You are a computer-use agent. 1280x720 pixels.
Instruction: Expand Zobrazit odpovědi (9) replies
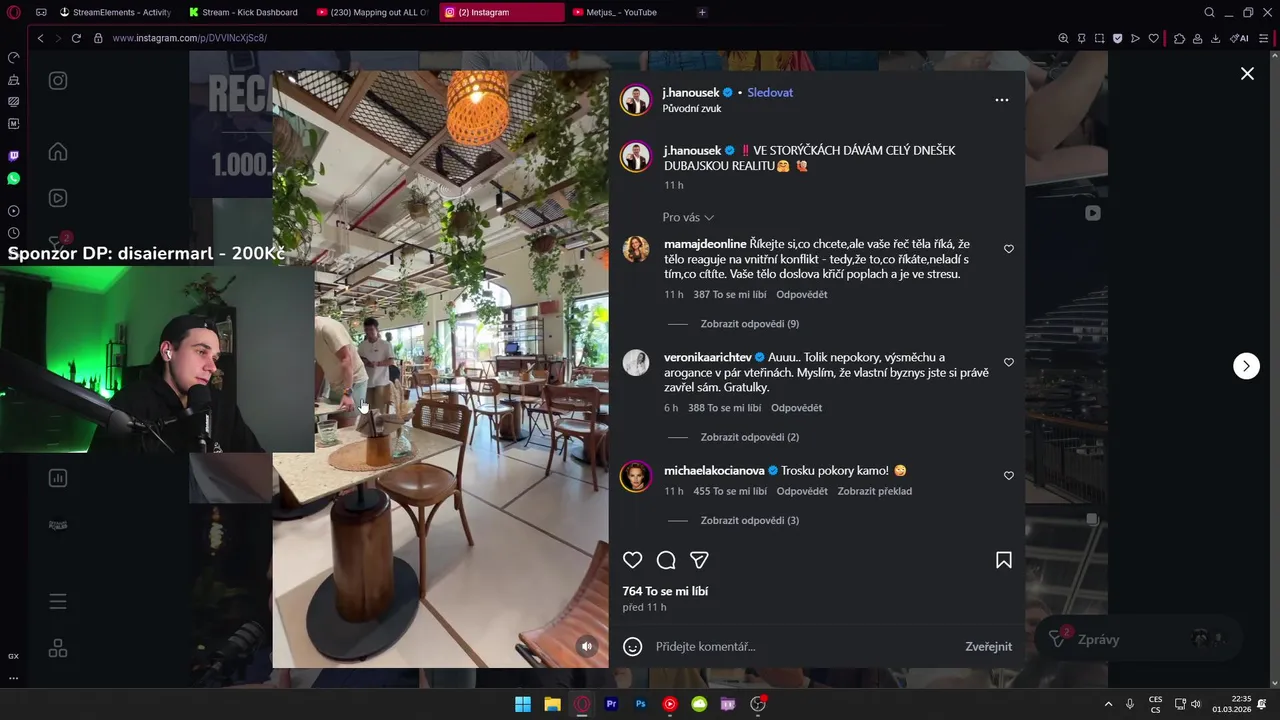750,324
